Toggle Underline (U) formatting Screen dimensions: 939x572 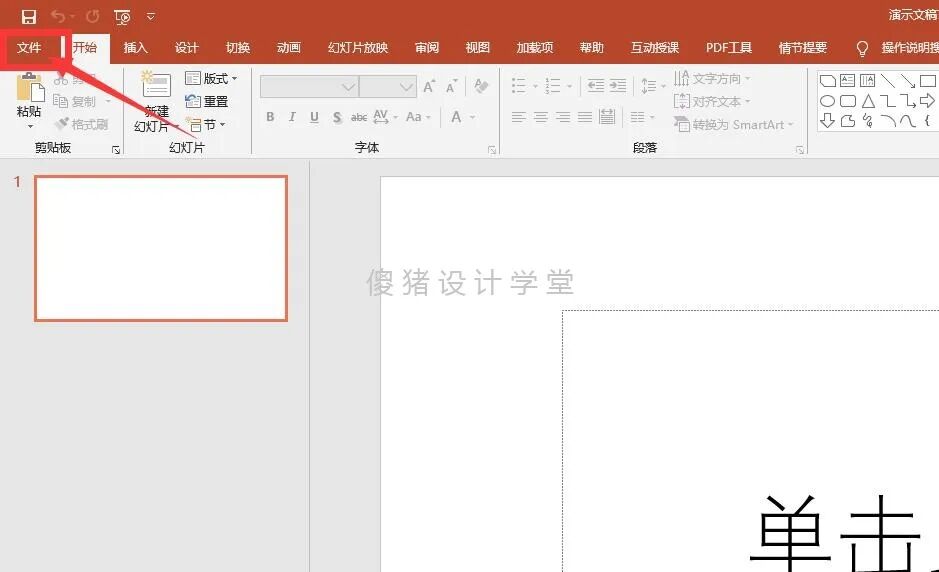click(x=314, y=117)
